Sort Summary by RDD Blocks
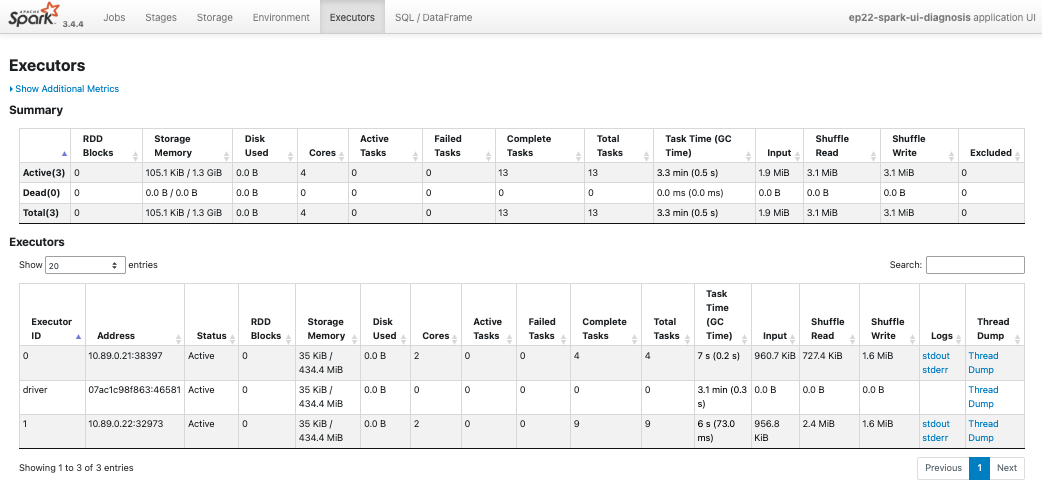 point(108,146)
